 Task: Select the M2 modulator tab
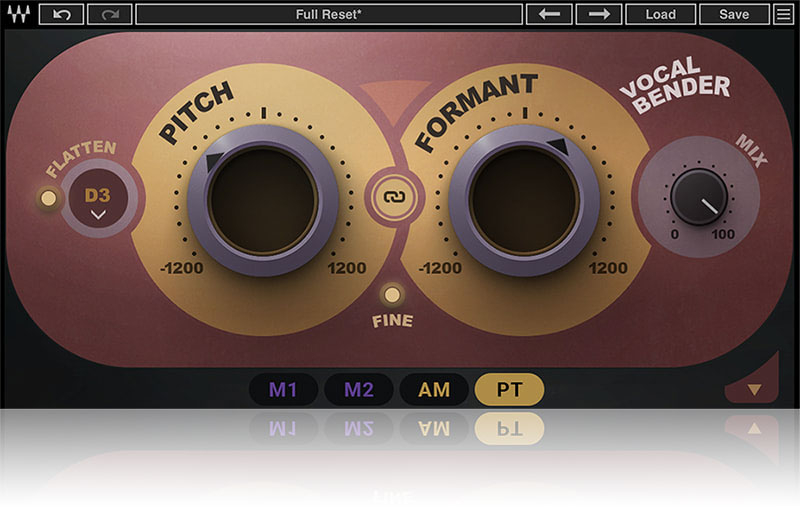[x=358, y=389]
